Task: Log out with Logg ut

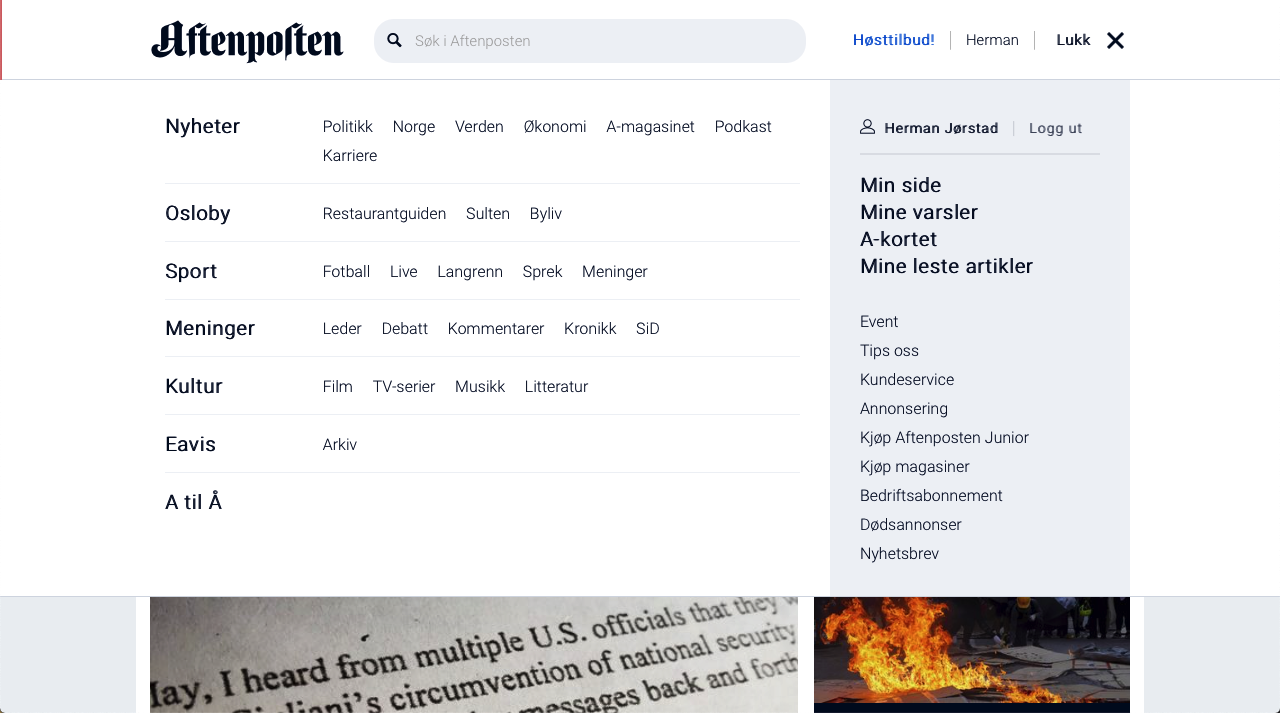Action: tap(1056, 128)
